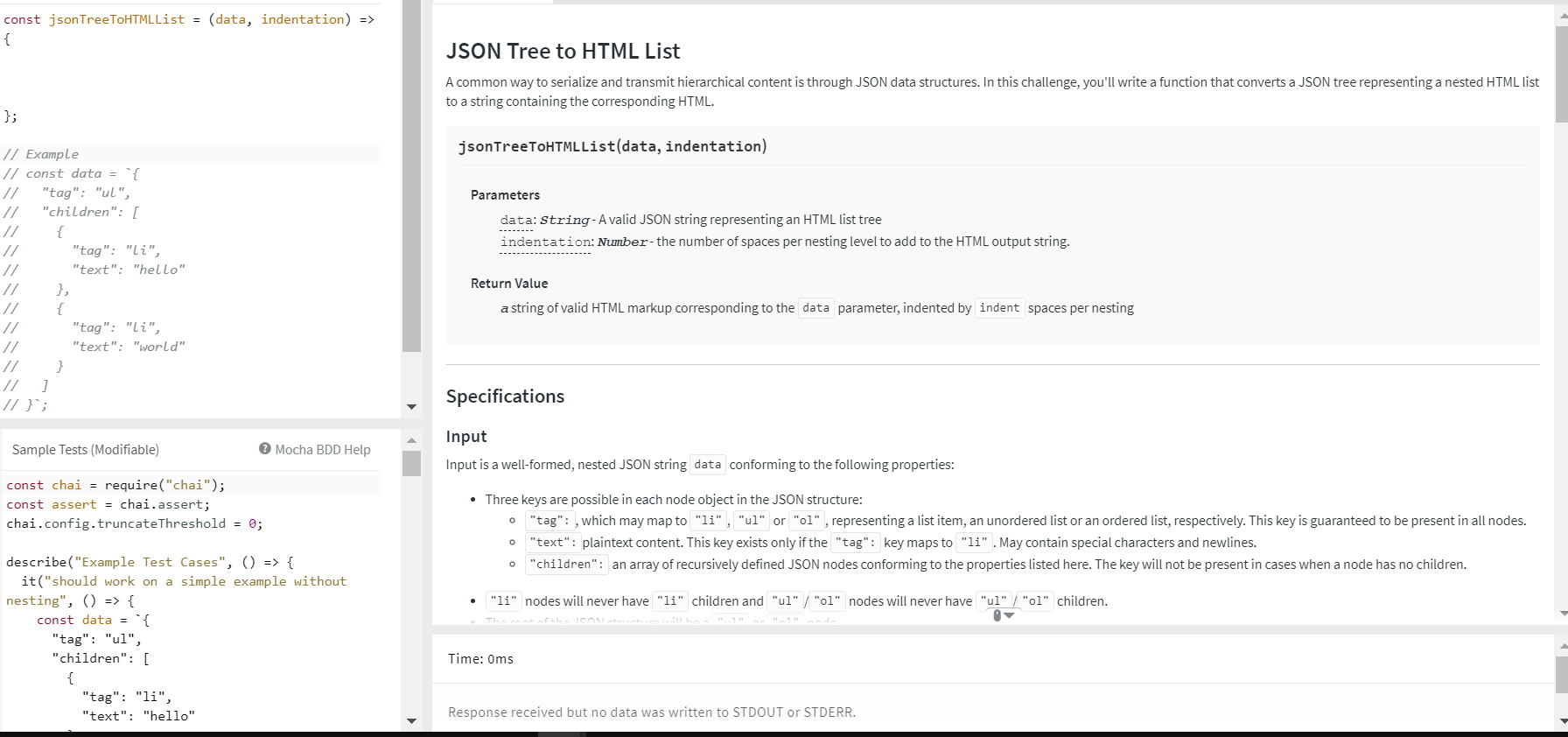Image resolution: width=1568 pixels, height=737 pixels.
Task: Click the down arrow of the sample tests scrollbar
Action: tap(411, 721)
